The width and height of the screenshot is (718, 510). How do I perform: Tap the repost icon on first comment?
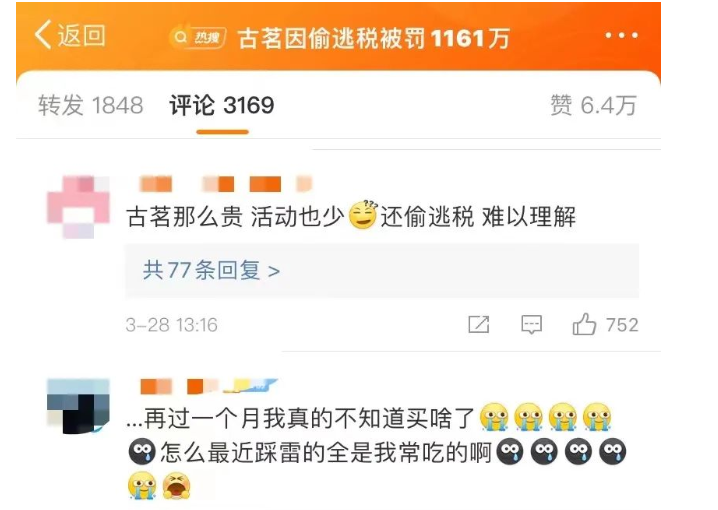(479, 325)
